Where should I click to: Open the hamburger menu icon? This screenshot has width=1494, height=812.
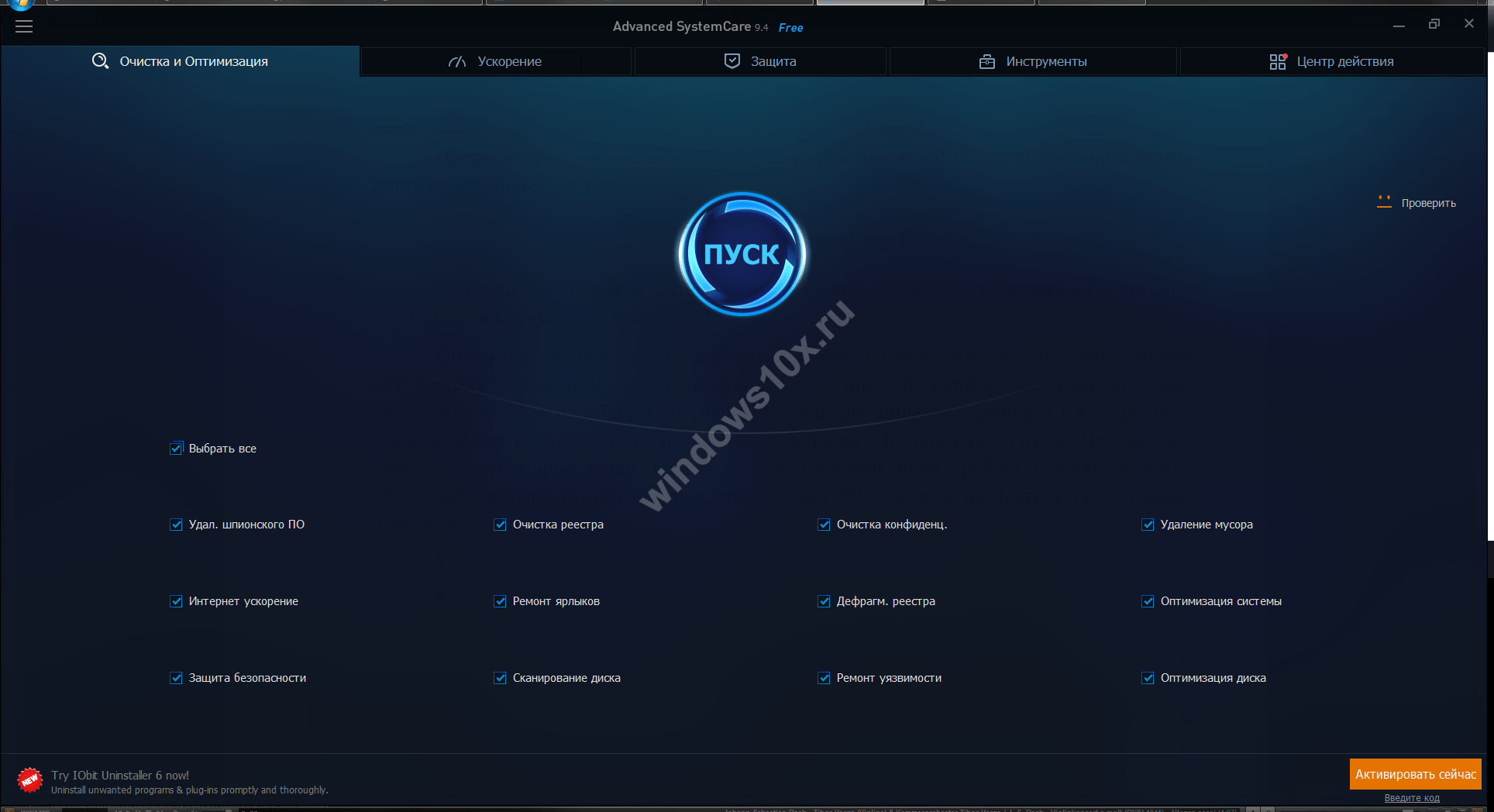[24, 26]
